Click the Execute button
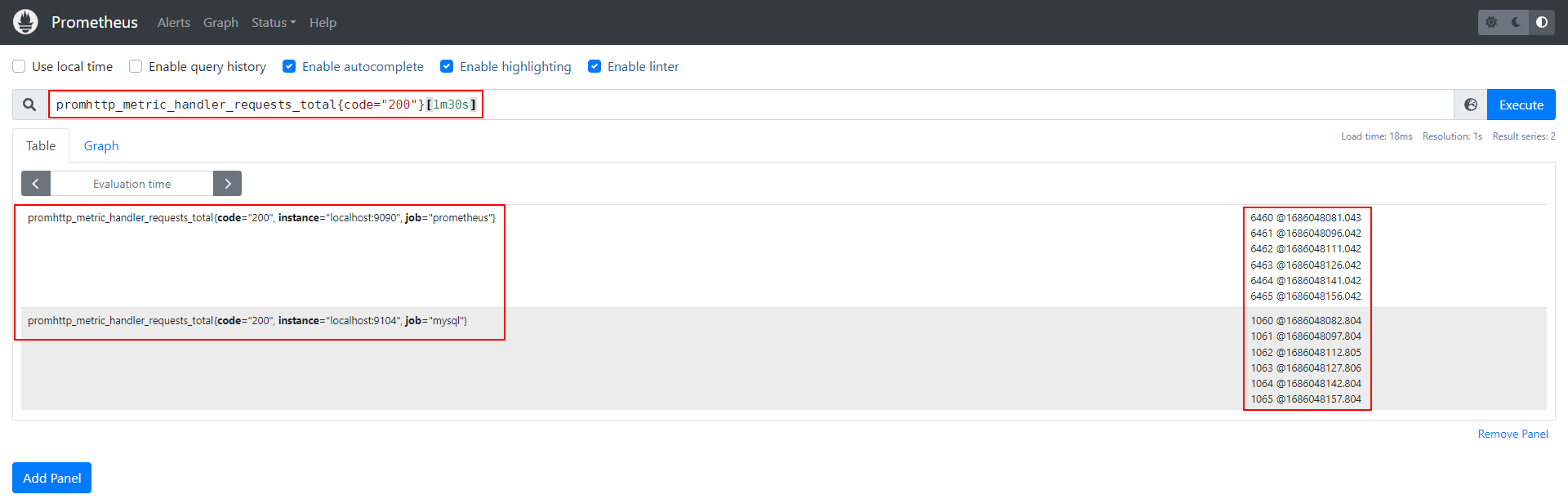 coord(1521,105)
